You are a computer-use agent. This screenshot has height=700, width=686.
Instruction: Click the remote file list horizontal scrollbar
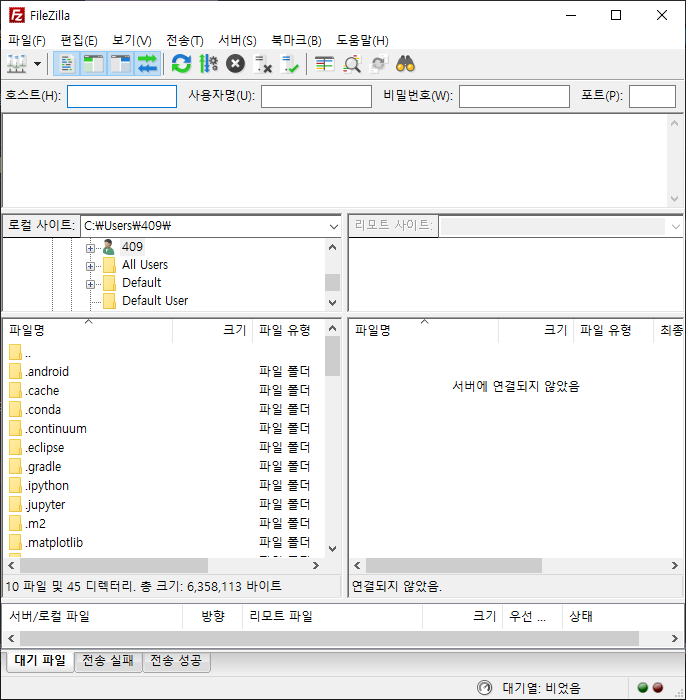(454, 566)
